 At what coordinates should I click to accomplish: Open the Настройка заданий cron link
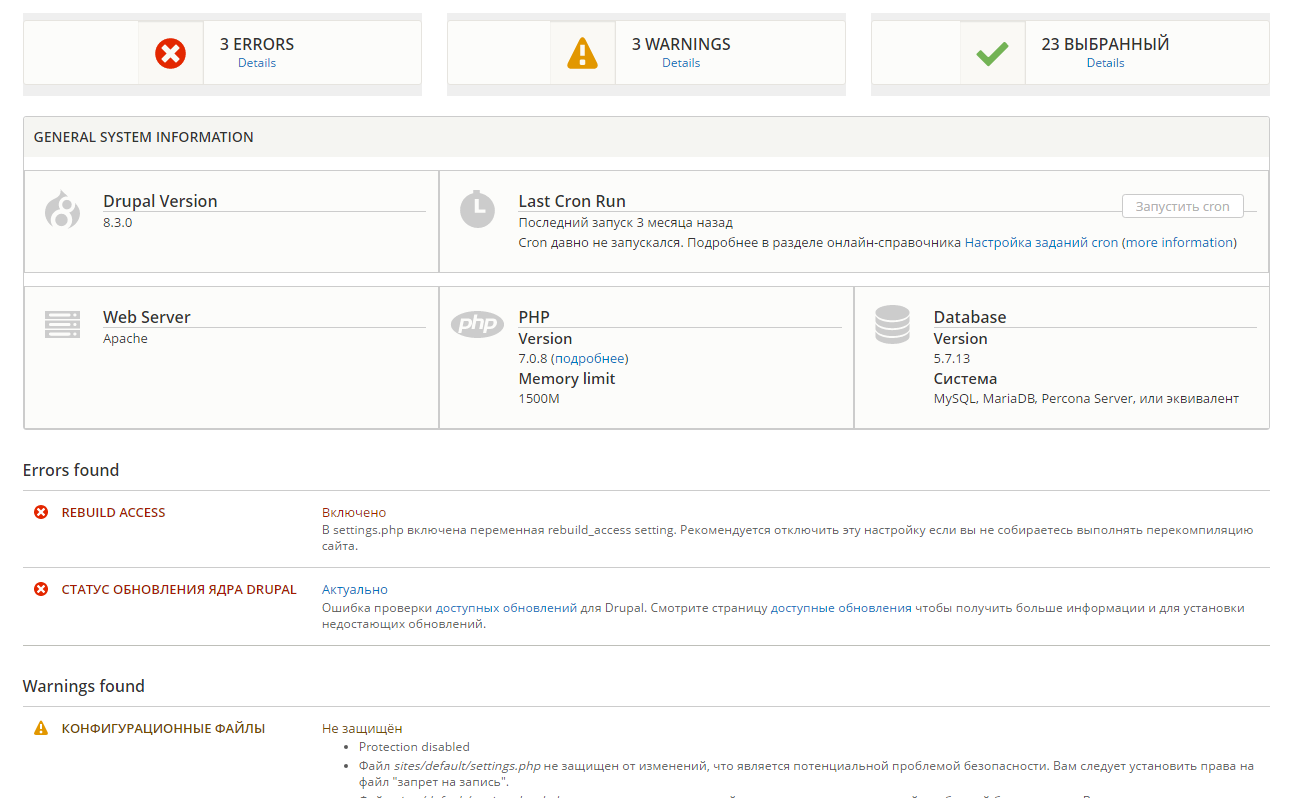(x=1041, y=243)
